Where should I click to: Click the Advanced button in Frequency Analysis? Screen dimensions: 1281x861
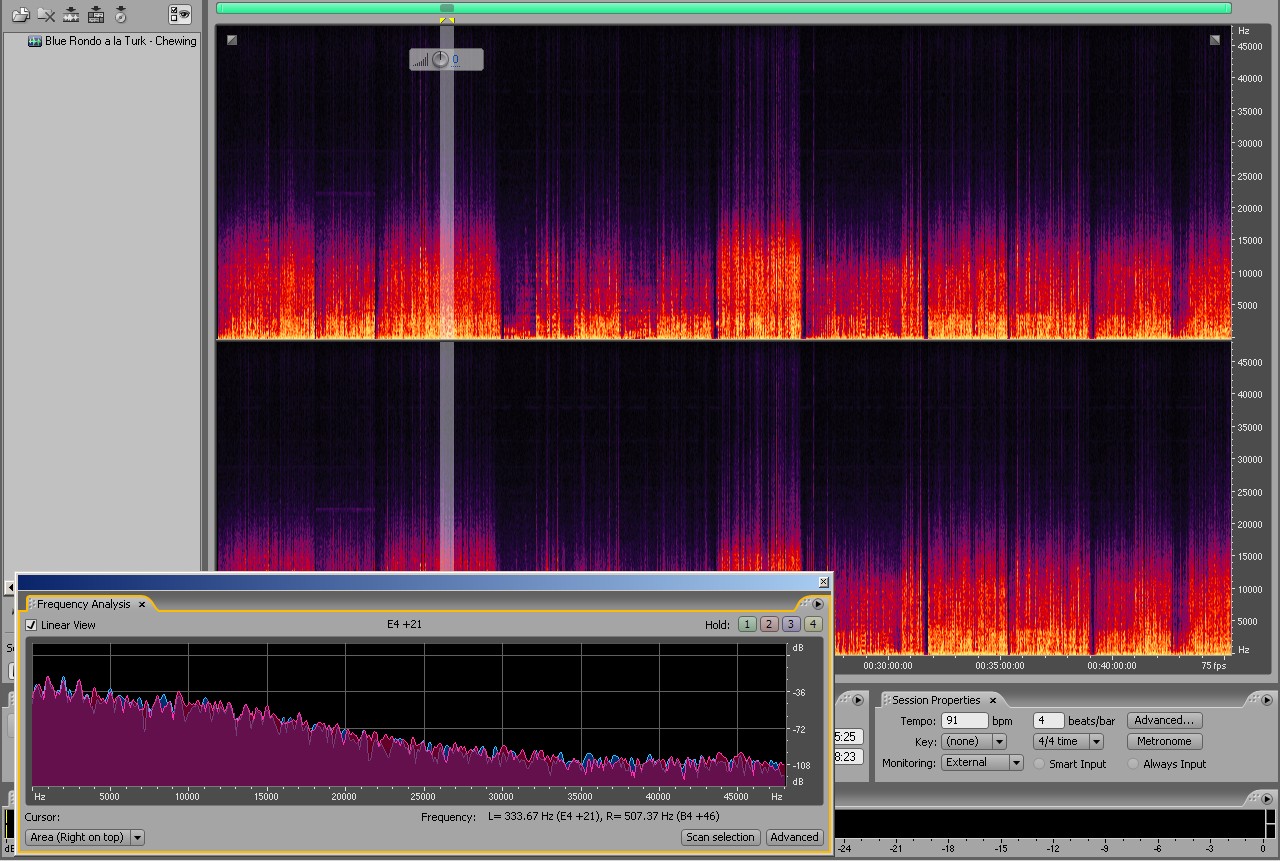point(794,837)
